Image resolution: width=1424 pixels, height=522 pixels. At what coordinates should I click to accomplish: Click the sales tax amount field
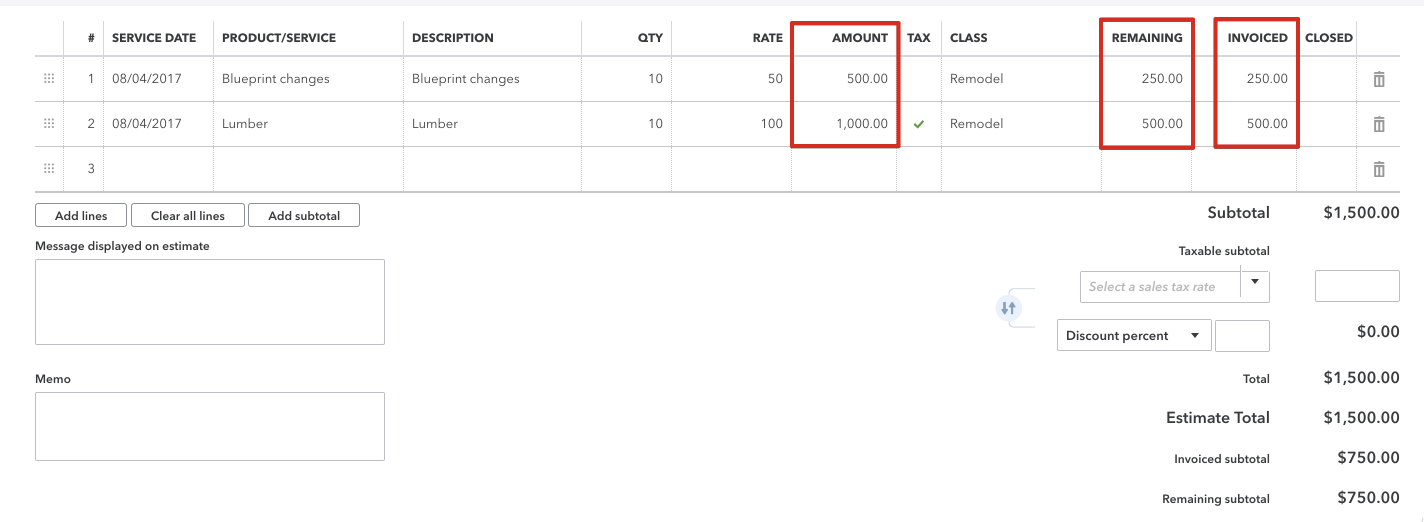1356,286
